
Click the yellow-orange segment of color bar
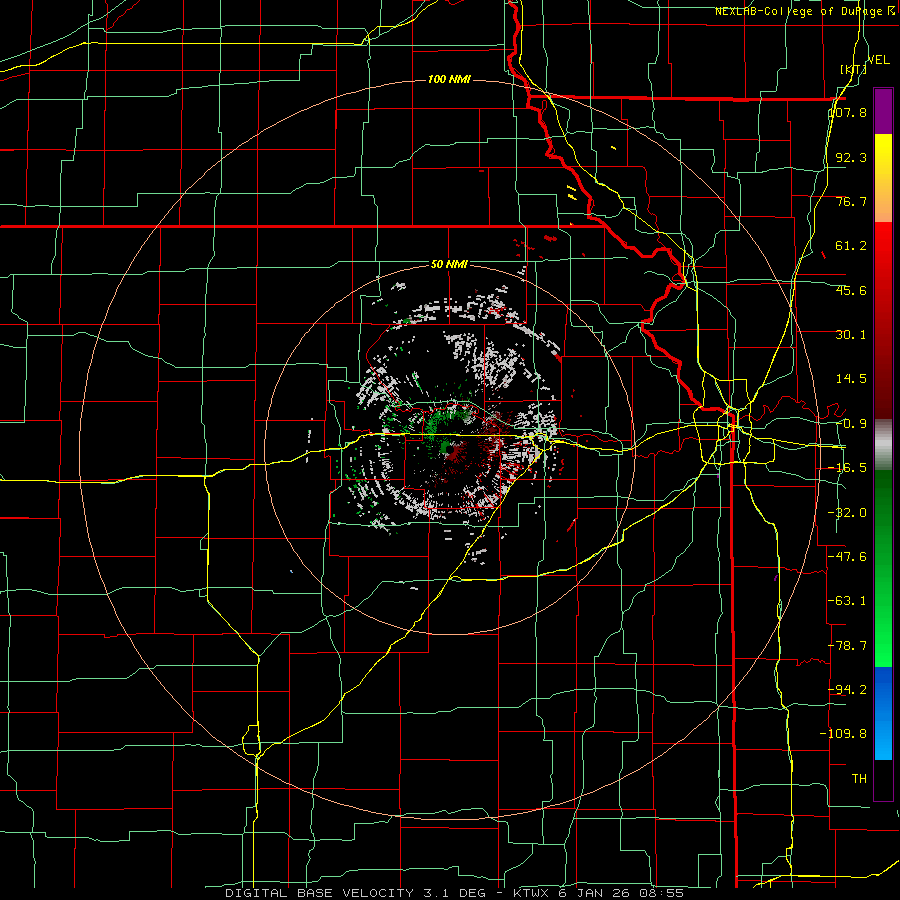[883, 178]
